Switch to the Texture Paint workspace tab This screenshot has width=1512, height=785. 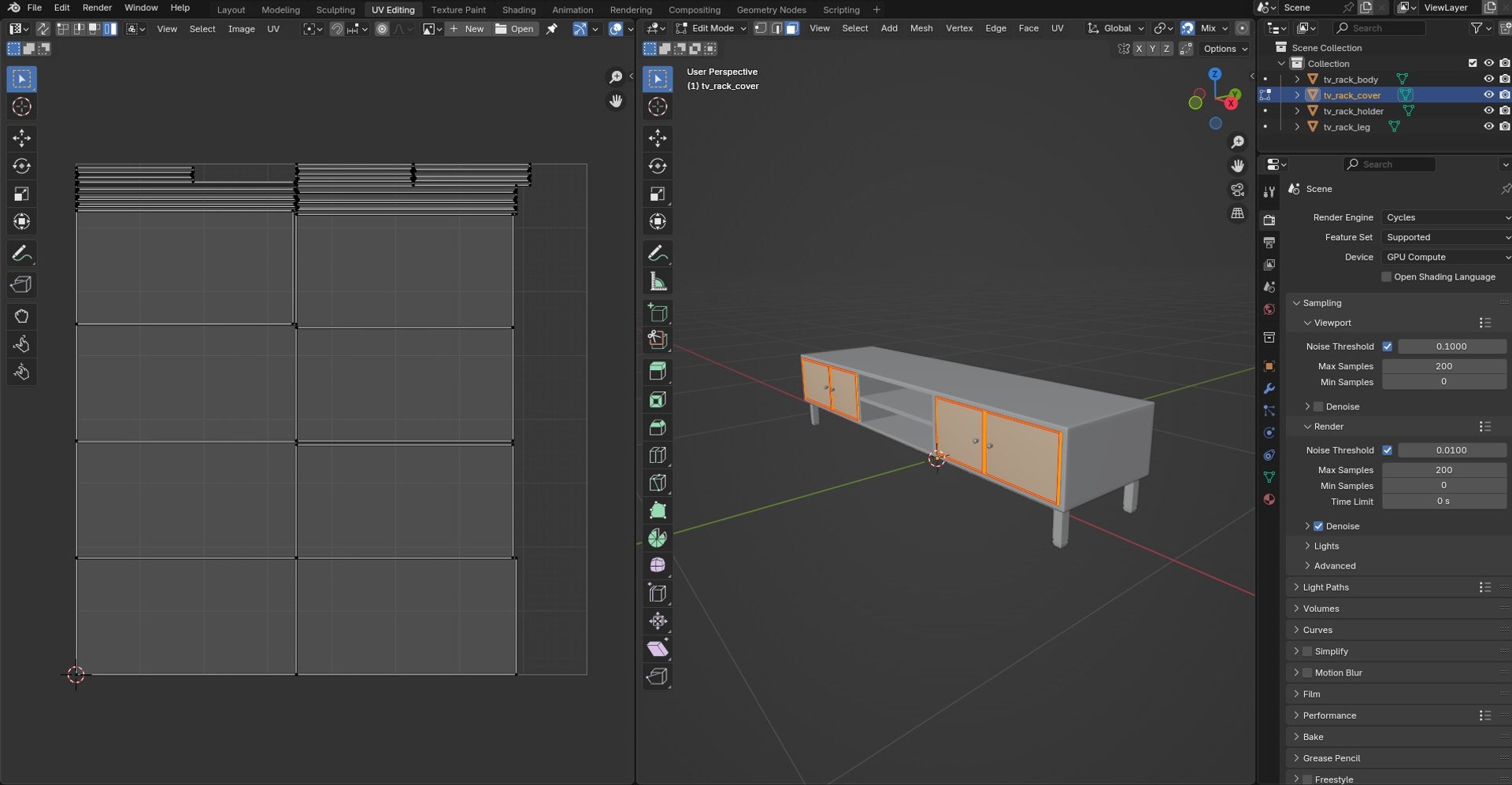click(458, 9)
